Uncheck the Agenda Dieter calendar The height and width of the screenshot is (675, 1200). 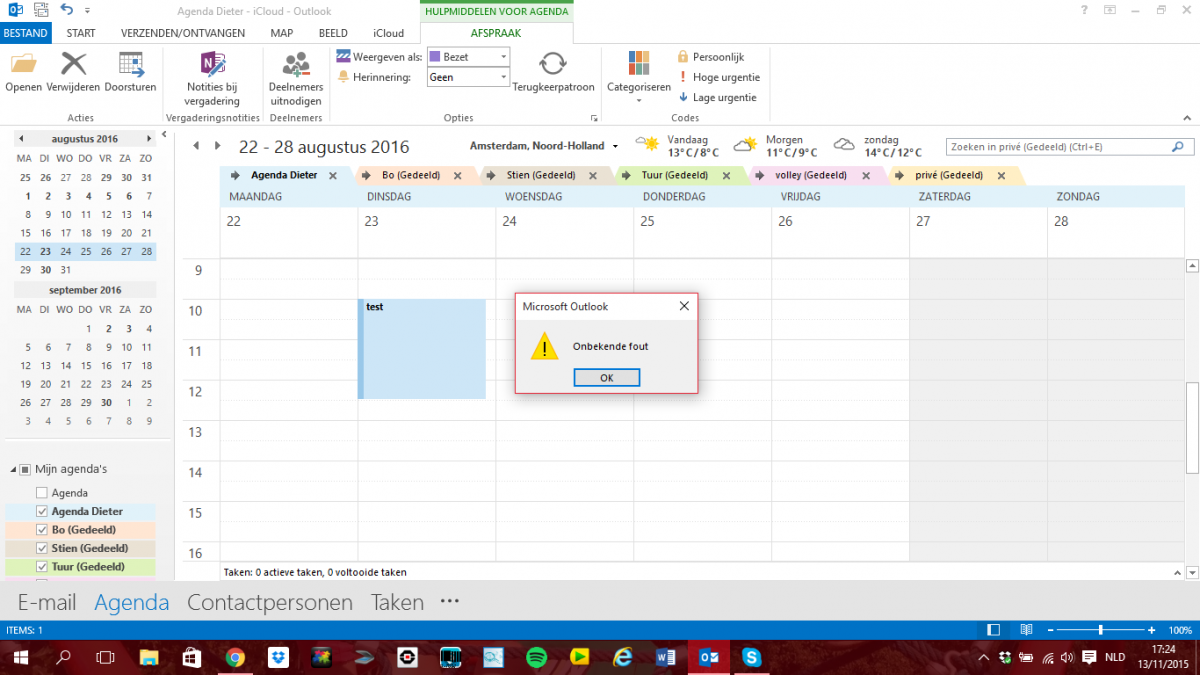42,511
